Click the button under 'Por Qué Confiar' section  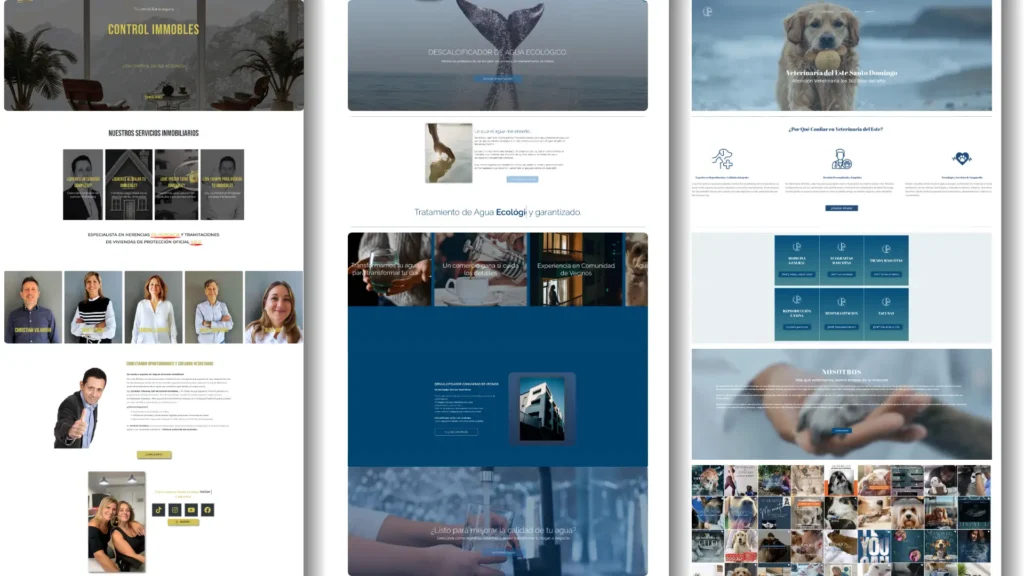pos(841,208)
